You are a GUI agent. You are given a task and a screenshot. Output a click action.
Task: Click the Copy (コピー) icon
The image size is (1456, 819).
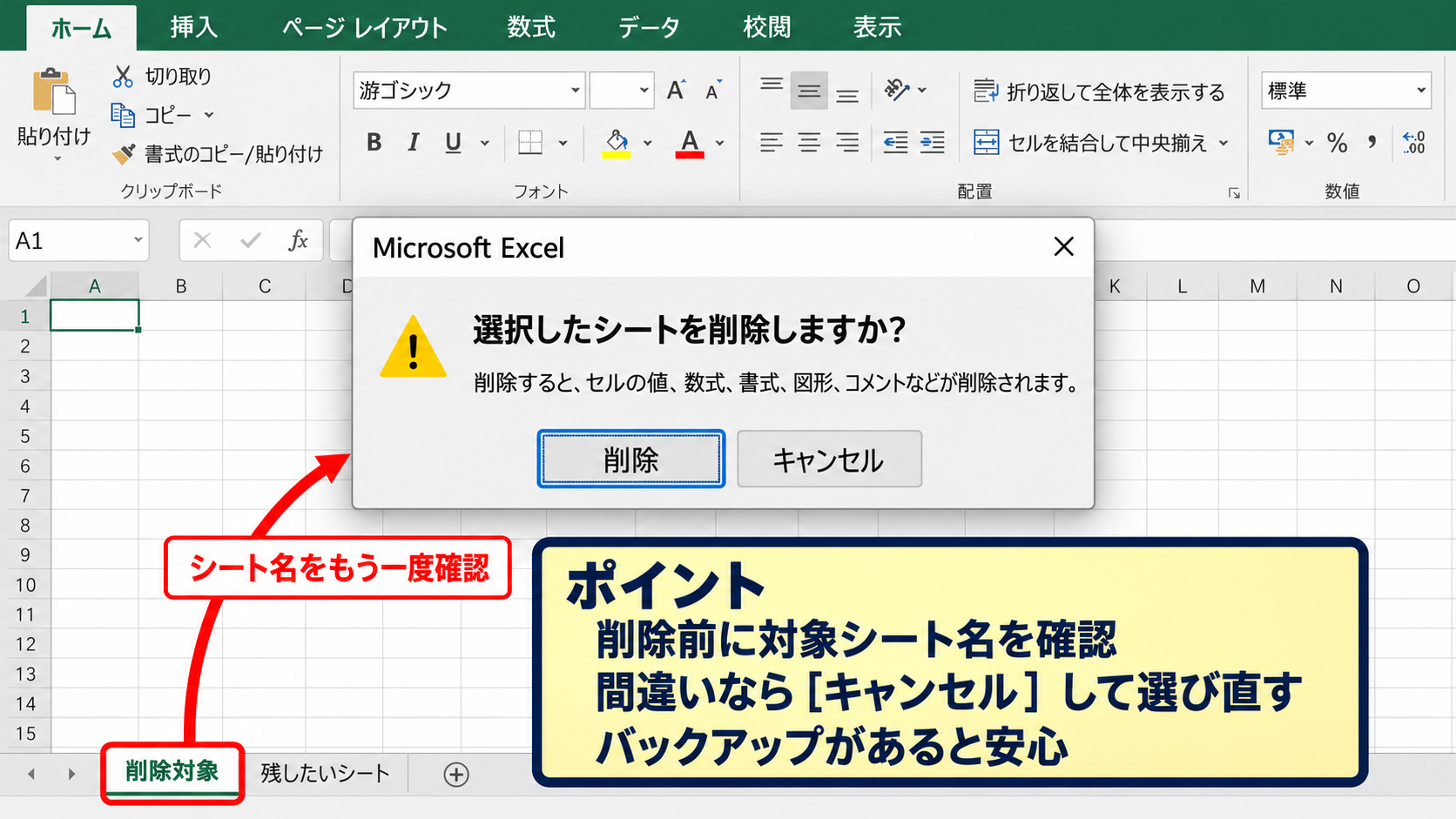(x=122, y=115)
